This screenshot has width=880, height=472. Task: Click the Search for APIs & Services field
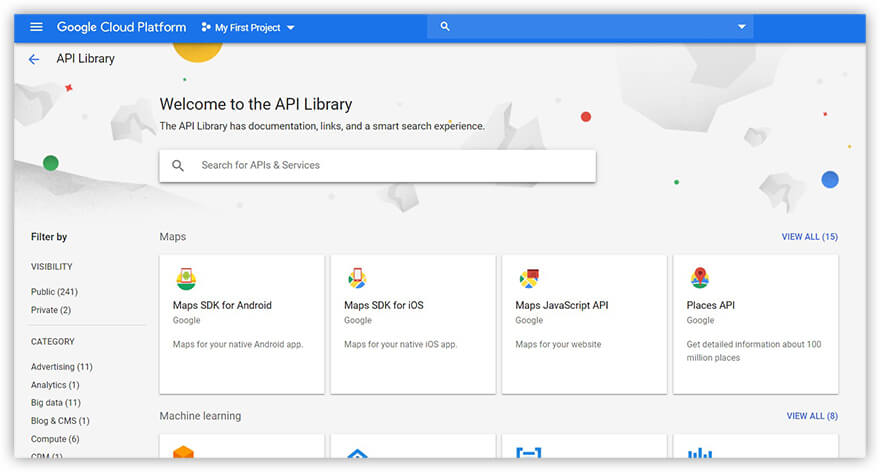[377, 166]
